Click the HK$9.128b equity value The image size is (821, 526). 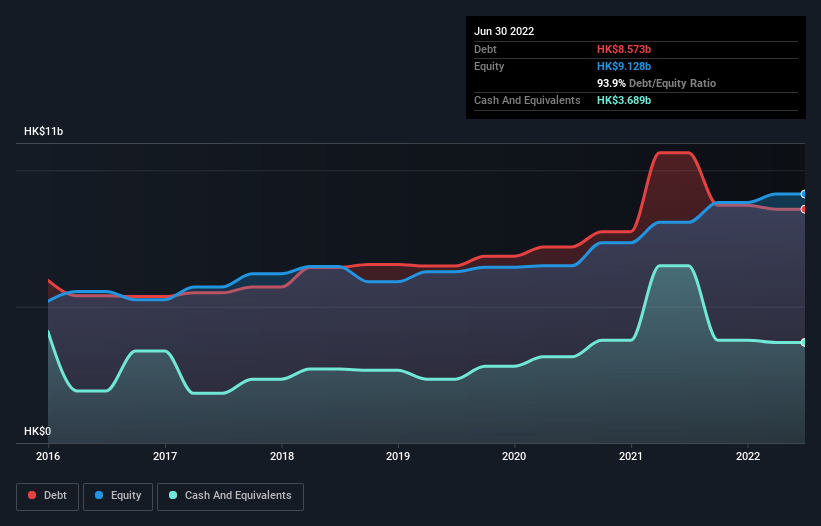[624, 66]
